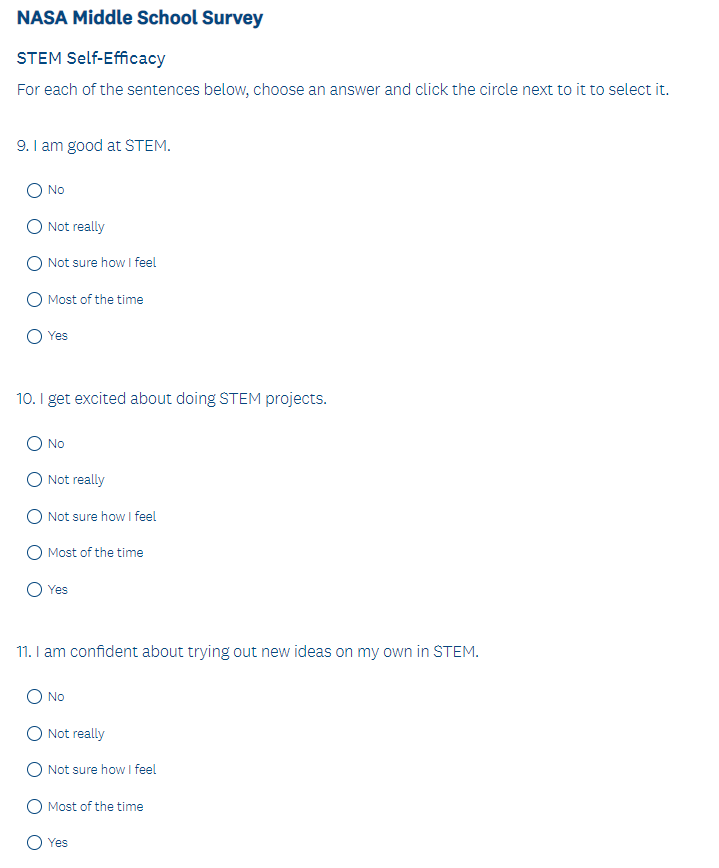Pick 'Not sure how I feel' for question 11

click(x=35, y=769)
